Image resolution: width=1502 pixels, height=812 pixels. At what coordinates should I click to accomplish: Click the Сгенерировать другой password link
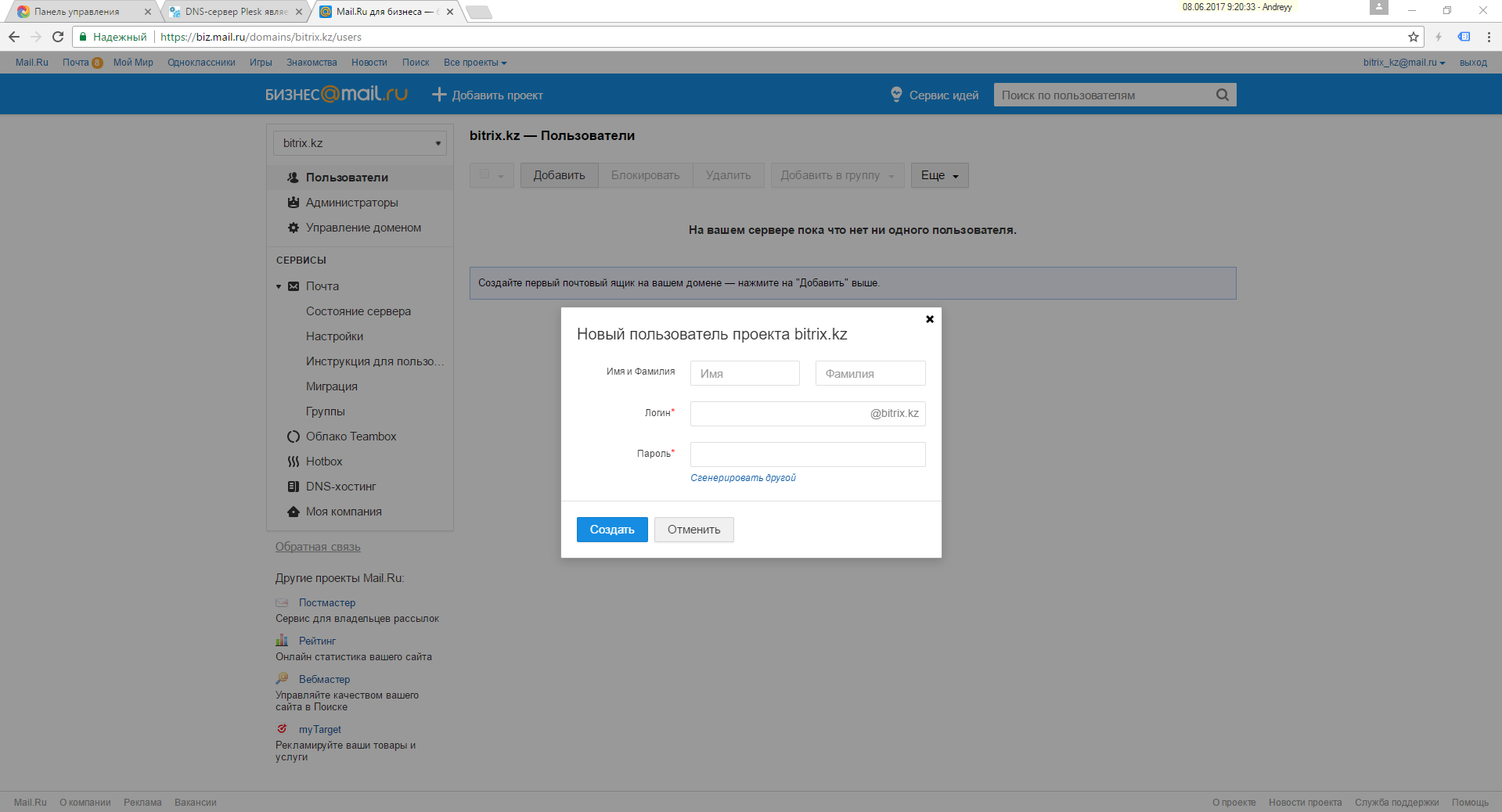click(743, 478)
